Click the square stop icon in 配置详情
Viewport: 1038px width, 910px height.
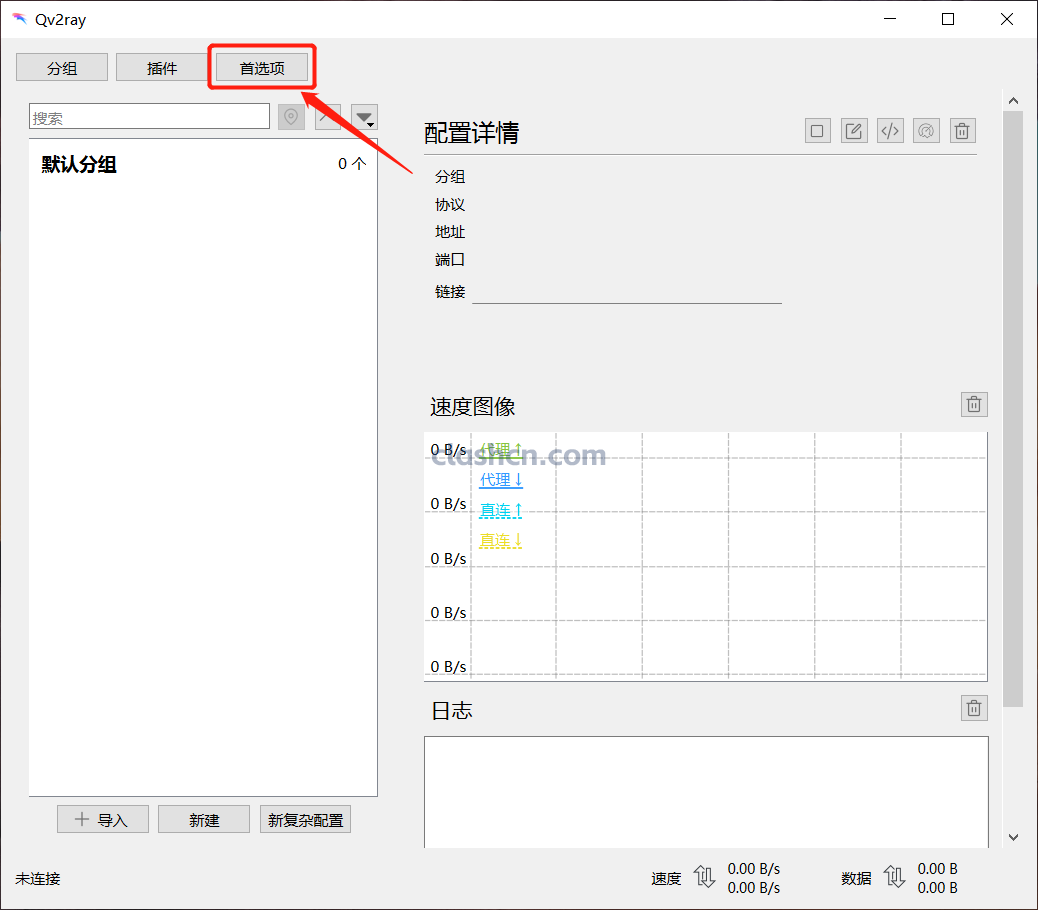[x=818, y=131]
